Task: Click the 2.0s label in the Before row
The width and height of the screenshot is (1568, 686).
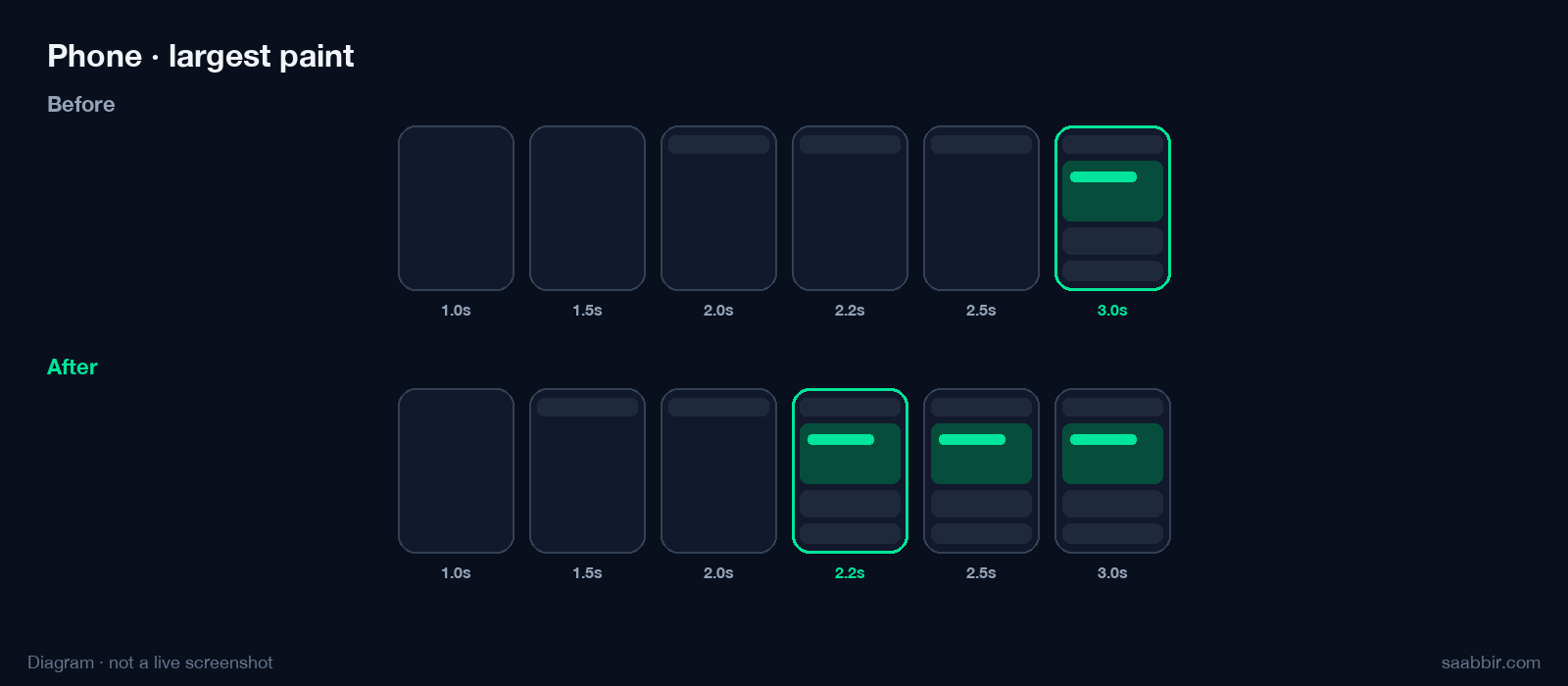Action: tap(718, 311)
